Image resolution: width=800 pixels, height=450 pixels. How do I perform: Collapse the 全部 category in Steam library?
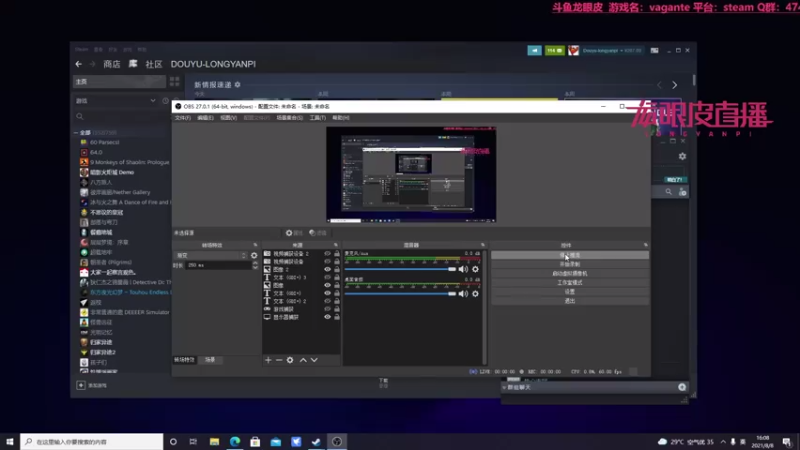76,133
